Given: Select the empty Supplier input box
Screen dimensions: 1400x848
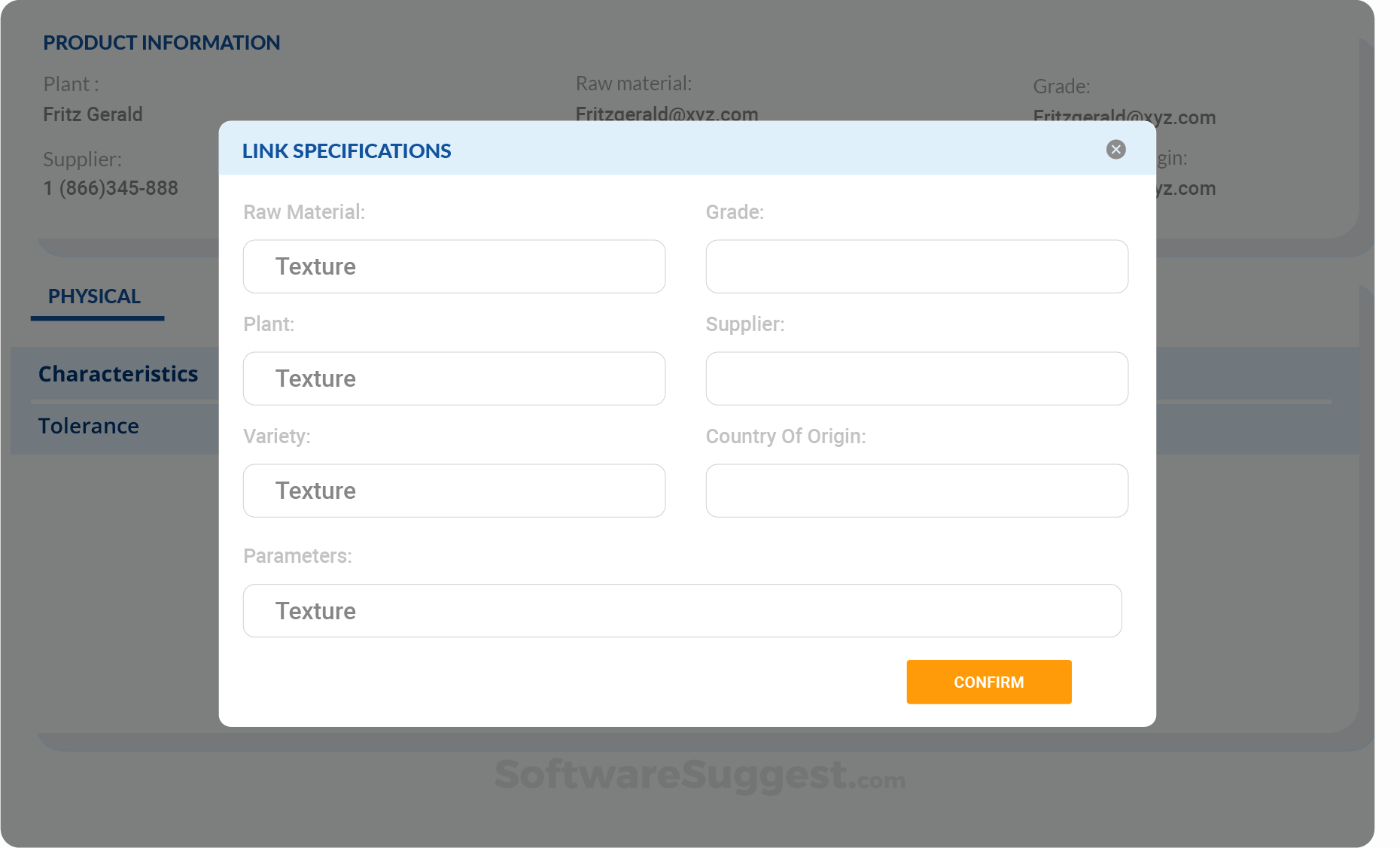Looking at the screenshot, I should 916,378.
